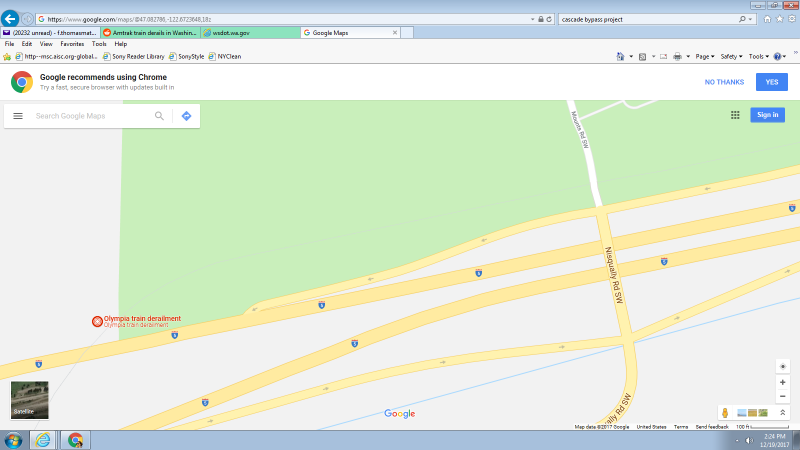
Task: Open Sony Reader Library bookmark
Action: [134, 57]
